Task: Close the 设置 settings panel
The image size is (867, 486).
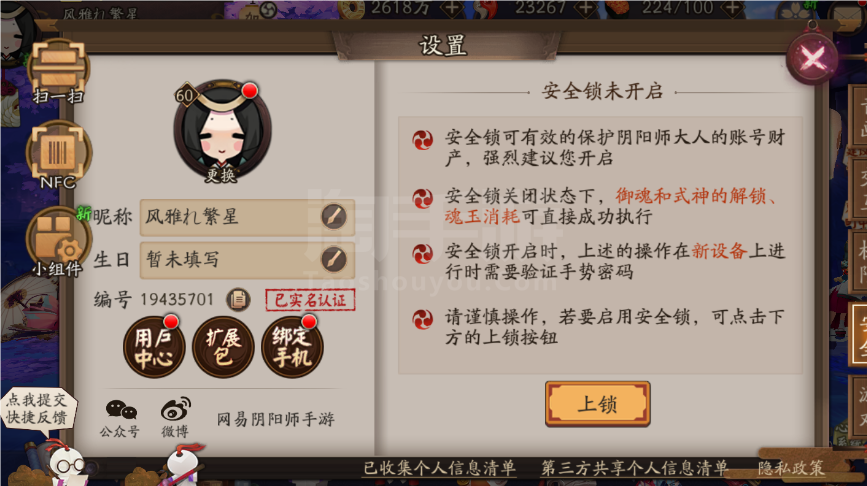Action: [x=812, y=58]
